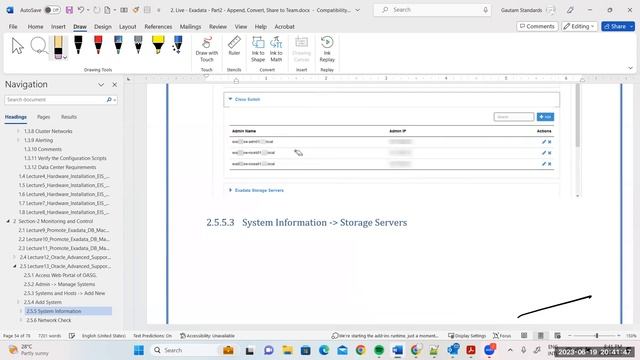Switch to the Insert tab

[x=58, y=27]
